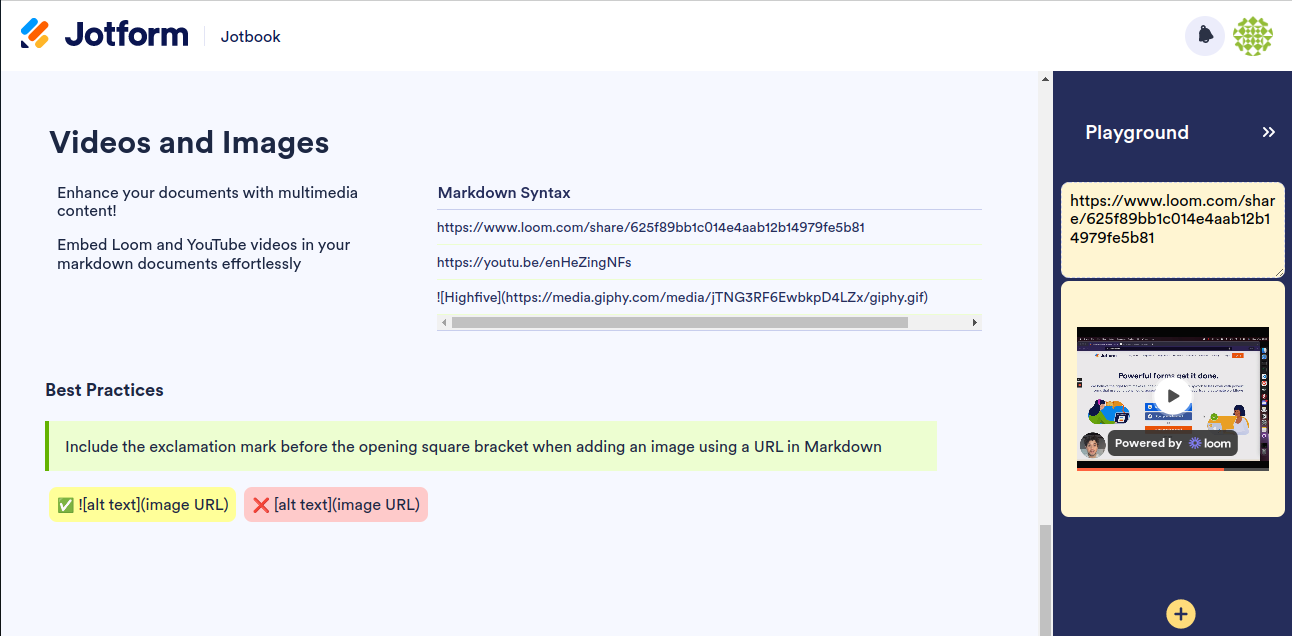Click the Playground panel title

tap(1137, 132)
